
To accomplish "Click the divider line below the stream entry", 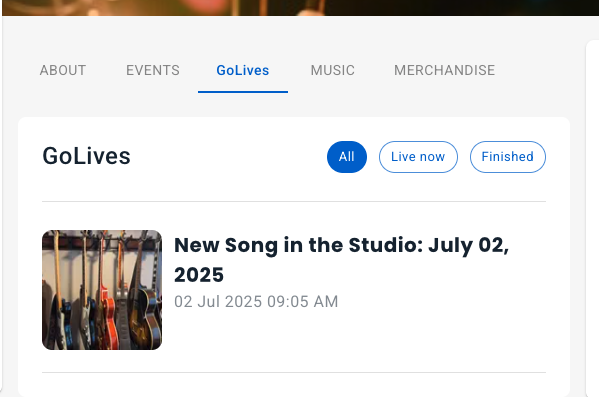I will tap(294, 372).
